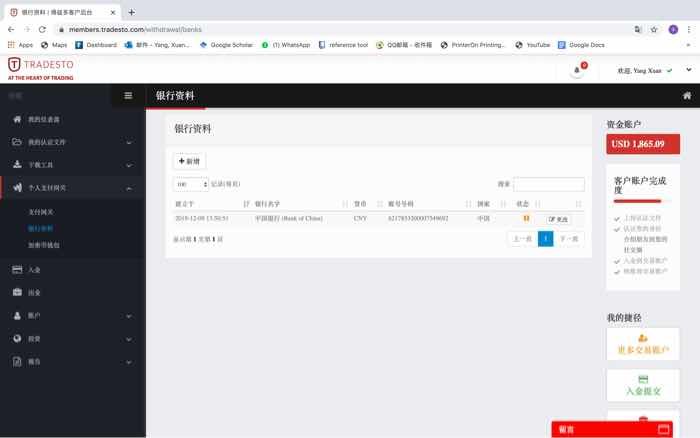Screen dimensions: 700x438
Task: Click the 入金 deposit card icon
Action: [17, 270]
